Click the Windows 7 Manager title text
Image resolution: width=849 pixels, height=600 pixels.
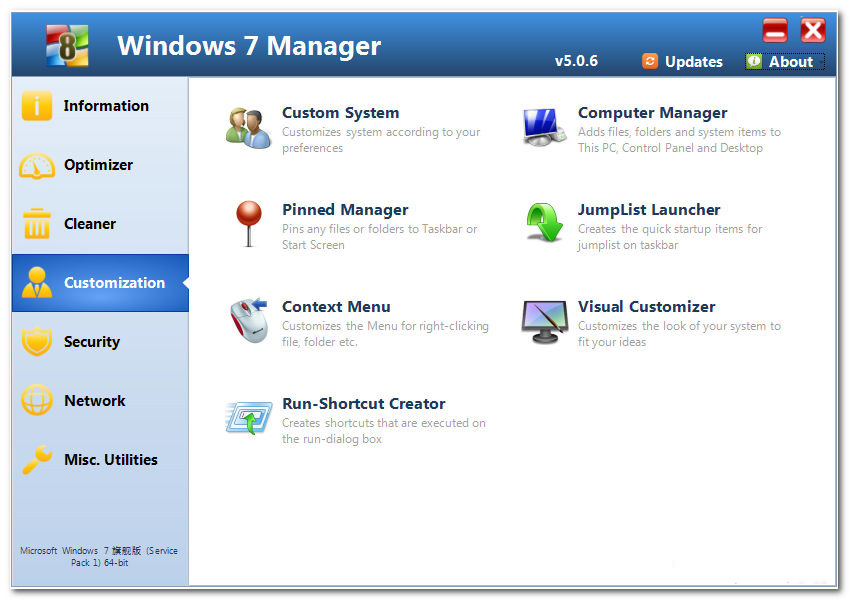point(249,45)
